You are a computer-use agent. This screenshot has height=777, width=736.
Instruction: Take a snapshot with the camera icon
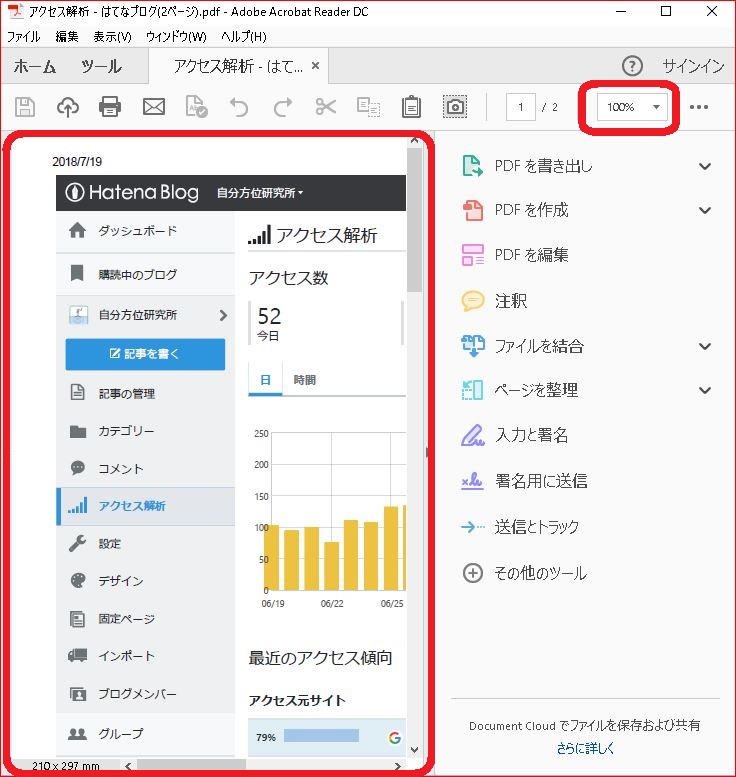tap(454, 107)
